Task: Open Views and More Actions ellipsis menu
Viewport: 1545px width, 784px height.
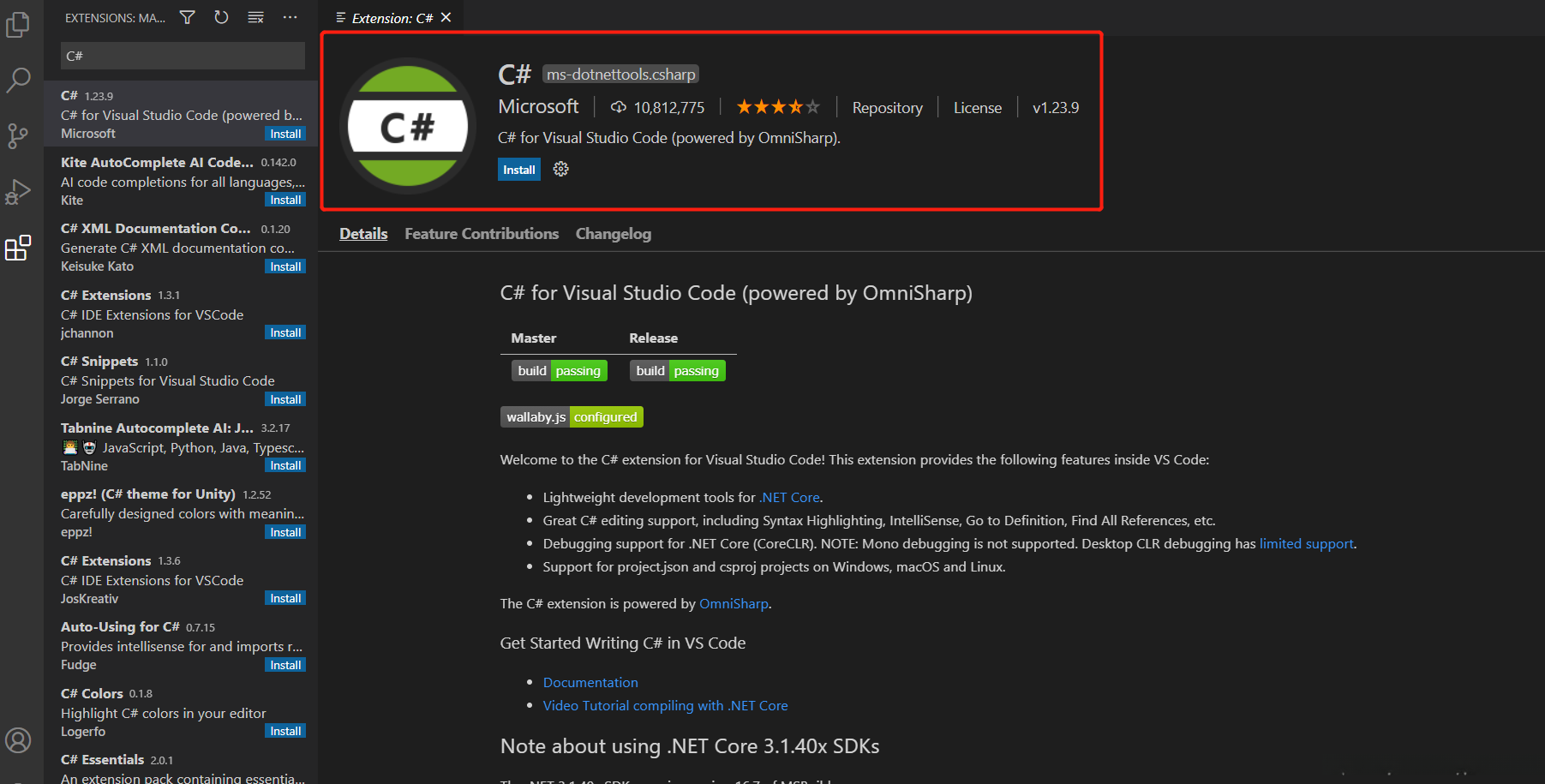Action: coord(290,17)
